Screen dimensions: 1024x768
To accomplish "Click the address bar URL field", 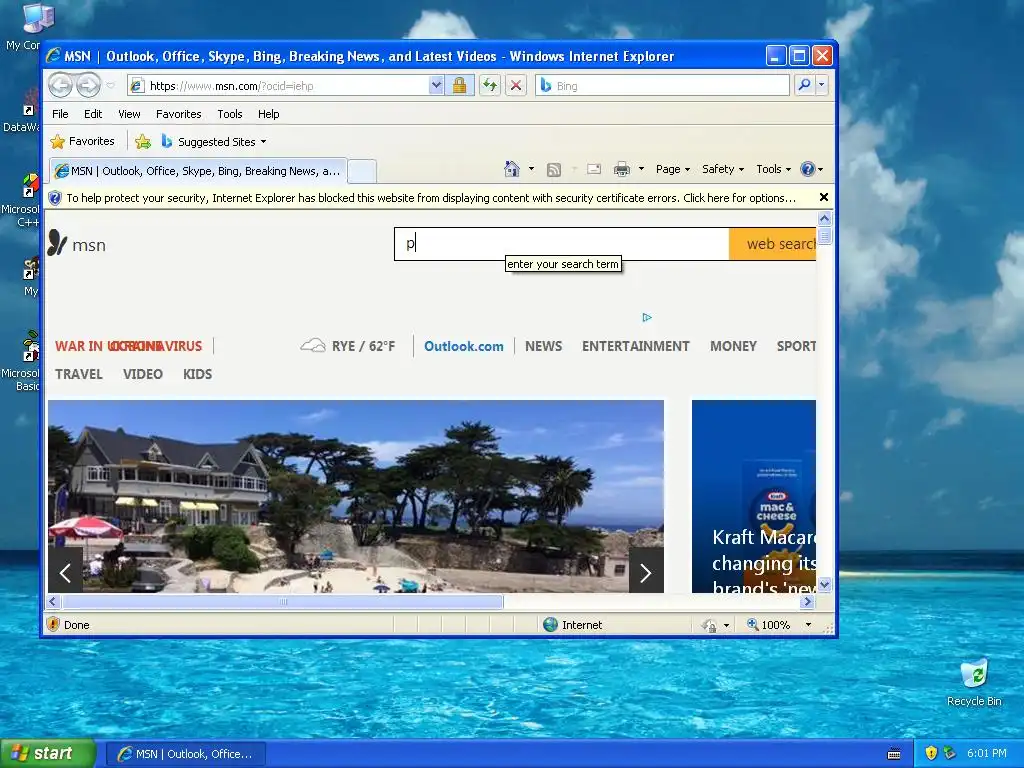I will [278, 86].
